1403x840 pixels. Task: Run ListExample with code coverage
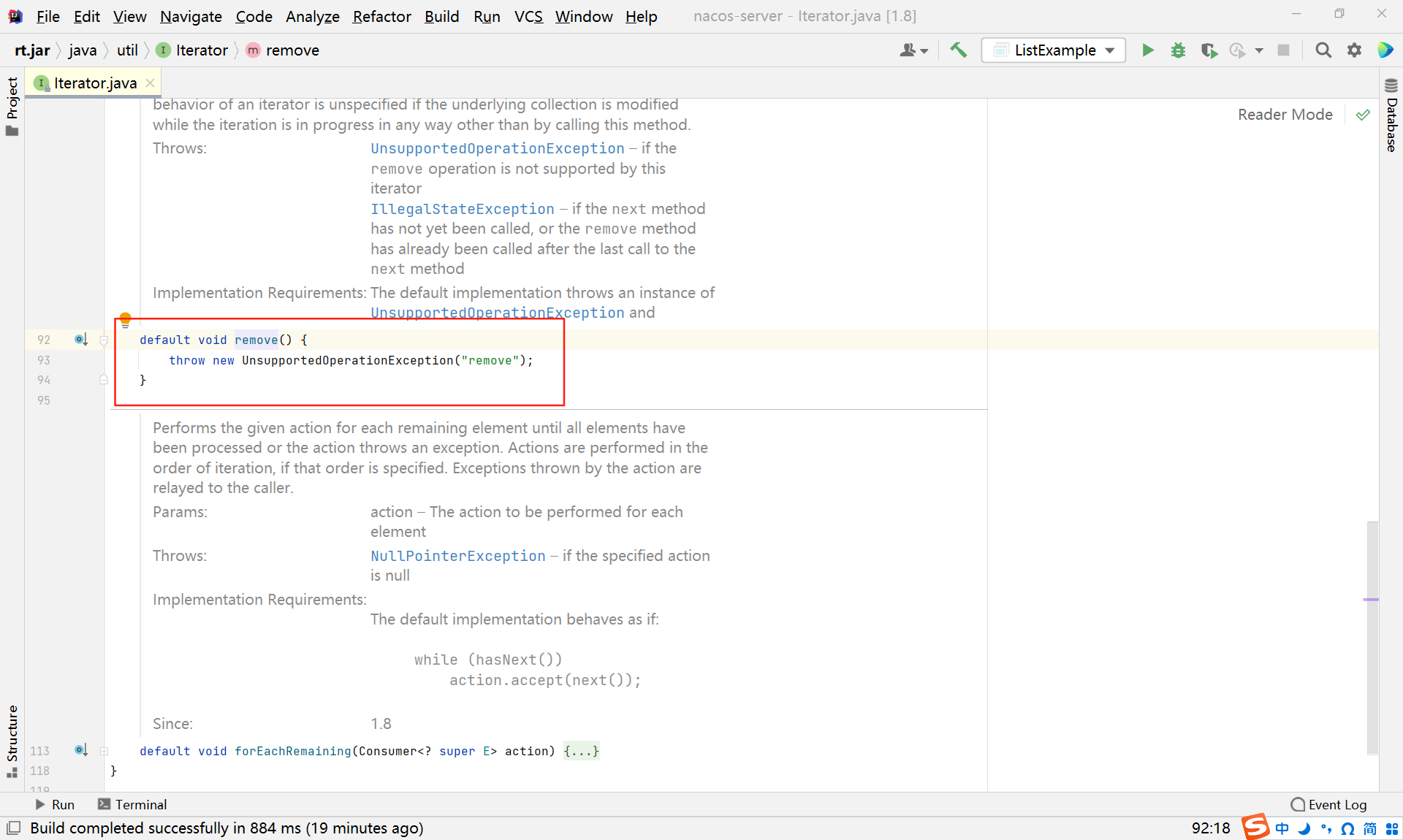coord(1209,50)
